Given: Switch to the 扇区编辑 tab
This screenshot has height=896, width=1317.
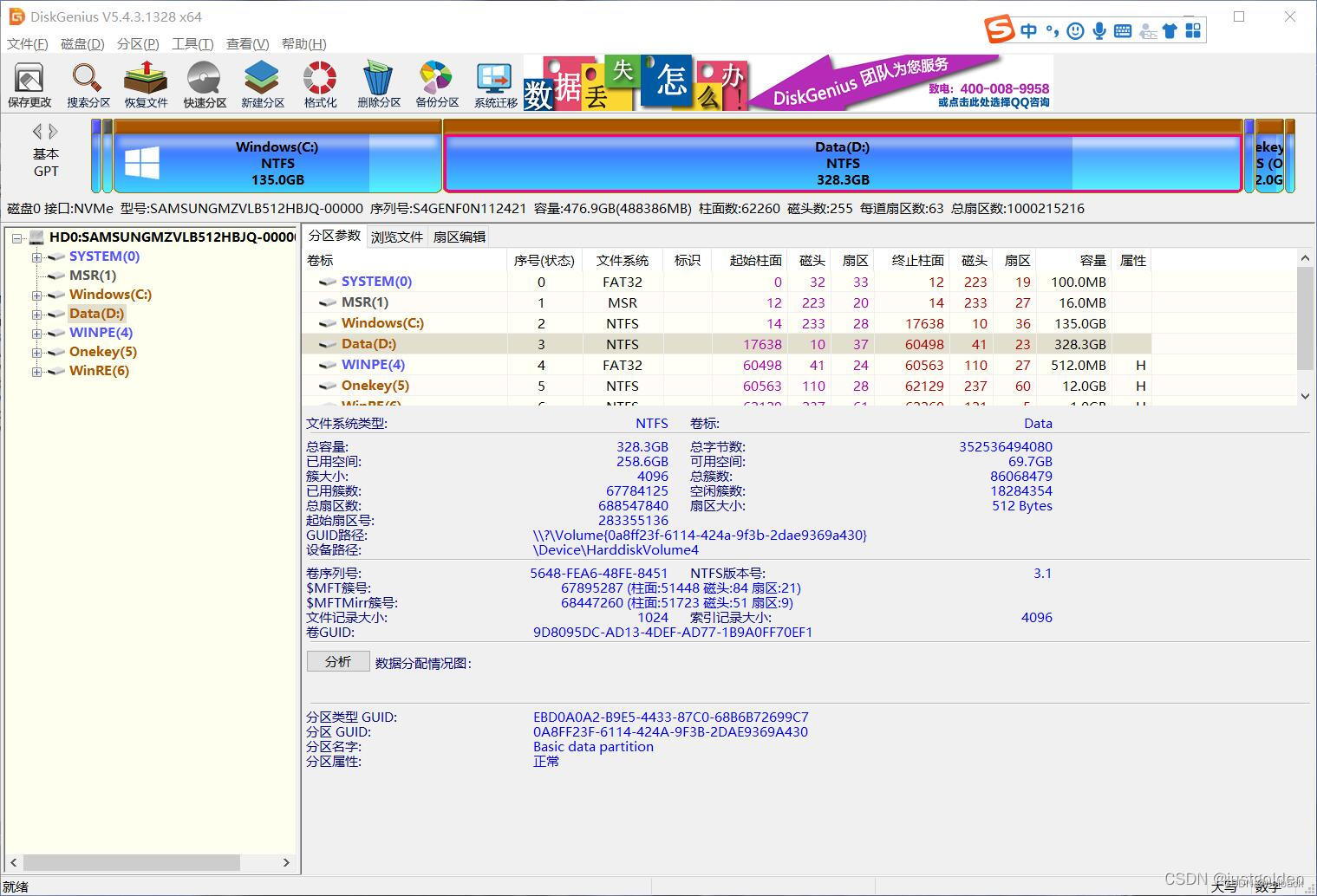Looking at the screenshot, I should point(458,236).
